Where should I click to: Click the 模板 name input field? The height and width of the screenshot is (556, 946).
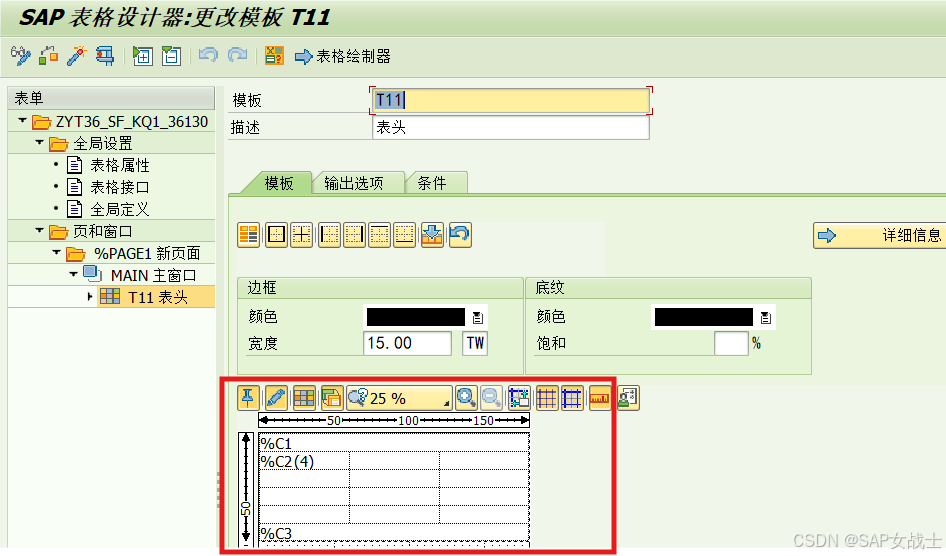(x=510, y=100)
